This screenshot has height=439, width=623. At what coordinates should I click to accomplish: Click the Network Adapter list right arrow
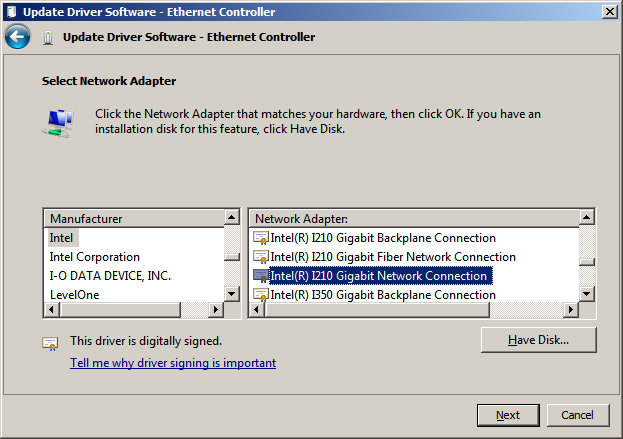(x=571, y=309)
